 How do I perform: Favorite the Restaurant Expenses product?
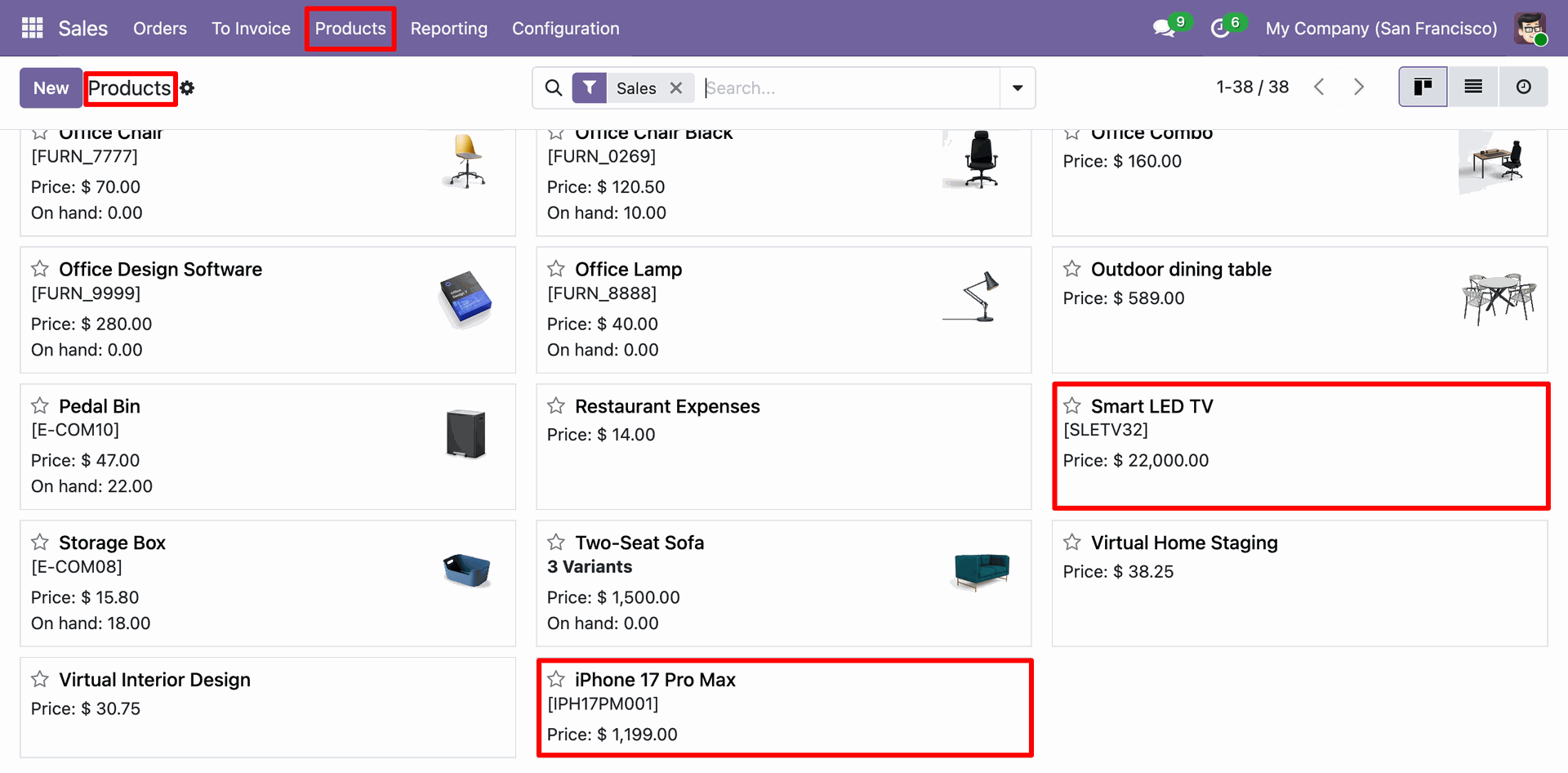coord(556,406)
